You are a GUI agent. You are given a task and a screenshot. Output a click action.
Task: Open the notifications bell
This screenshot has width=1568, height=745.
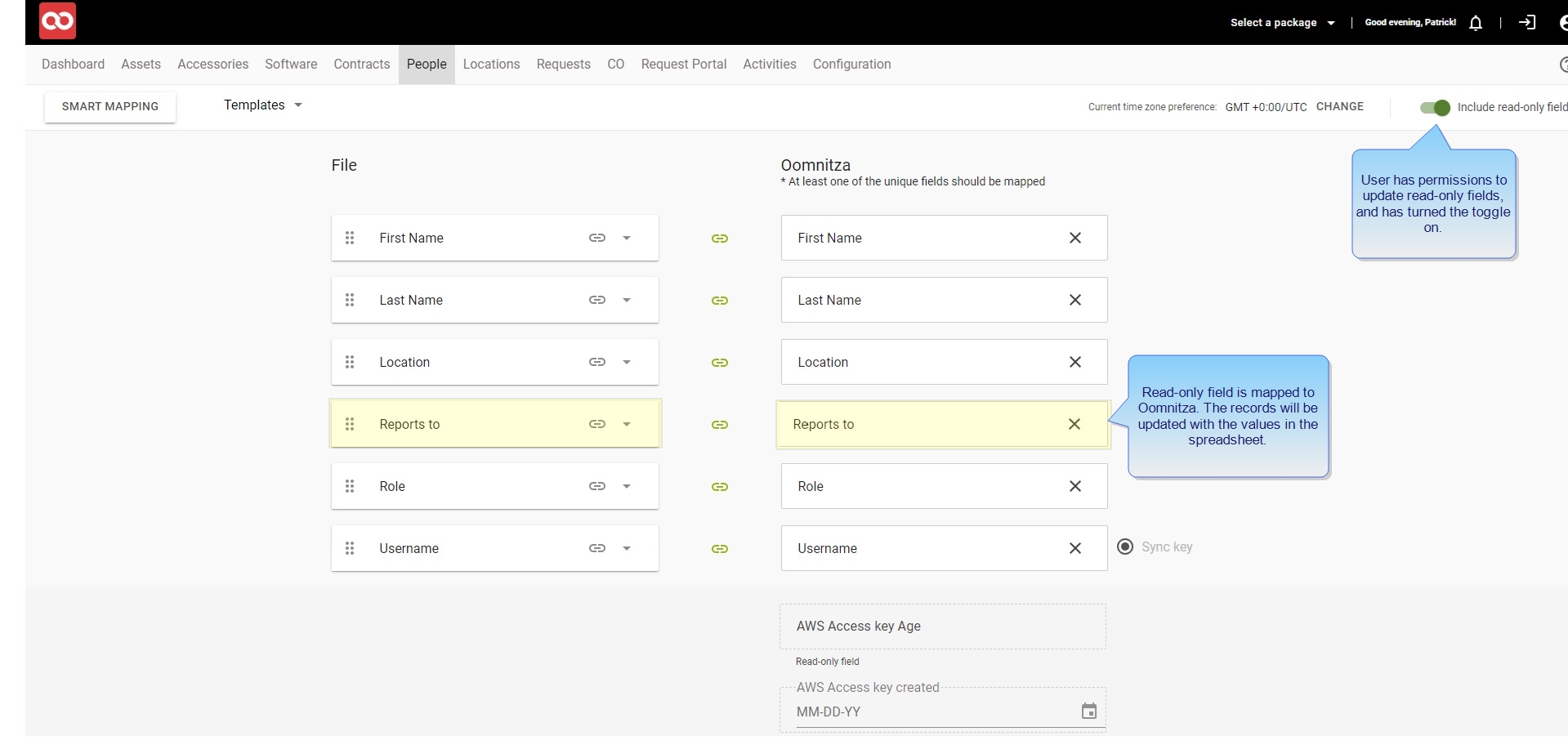pyautogui.click(x=1475, y=23)
